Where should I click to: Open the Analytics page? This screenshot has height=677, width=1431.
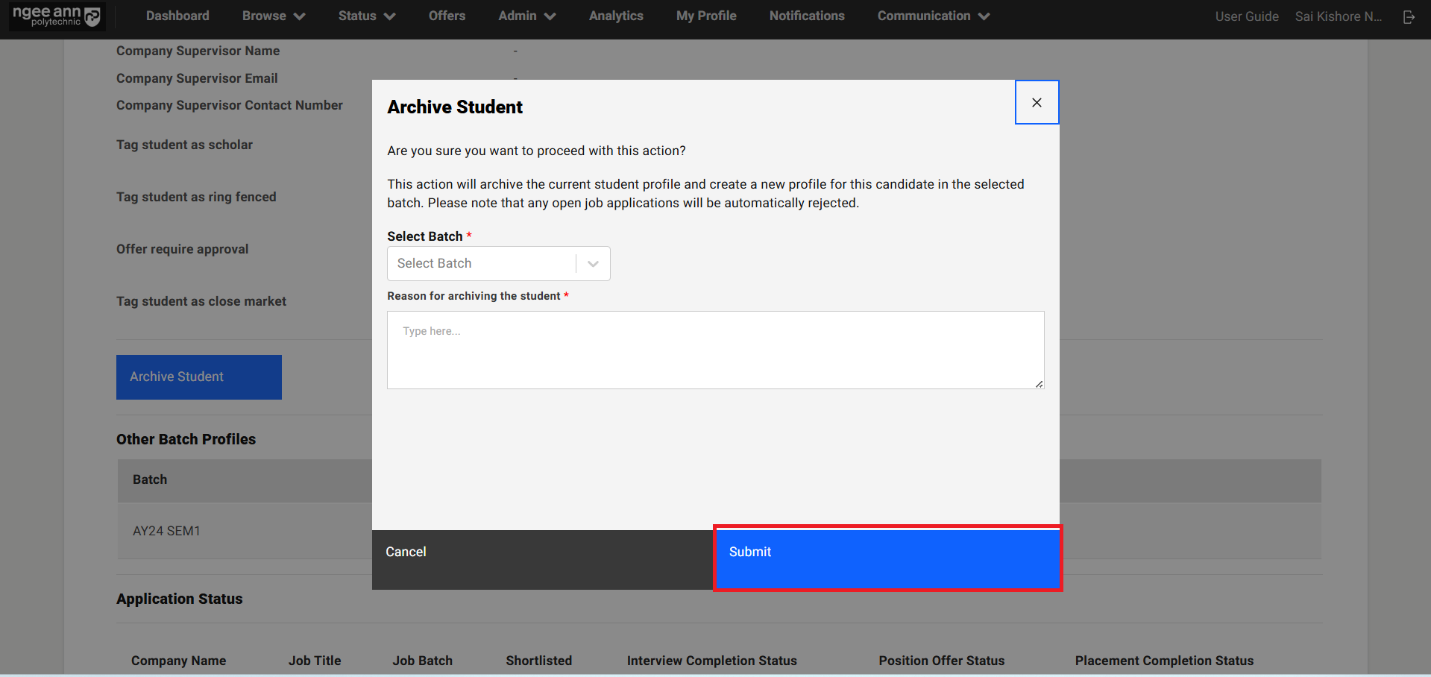(x=616, y=16)
